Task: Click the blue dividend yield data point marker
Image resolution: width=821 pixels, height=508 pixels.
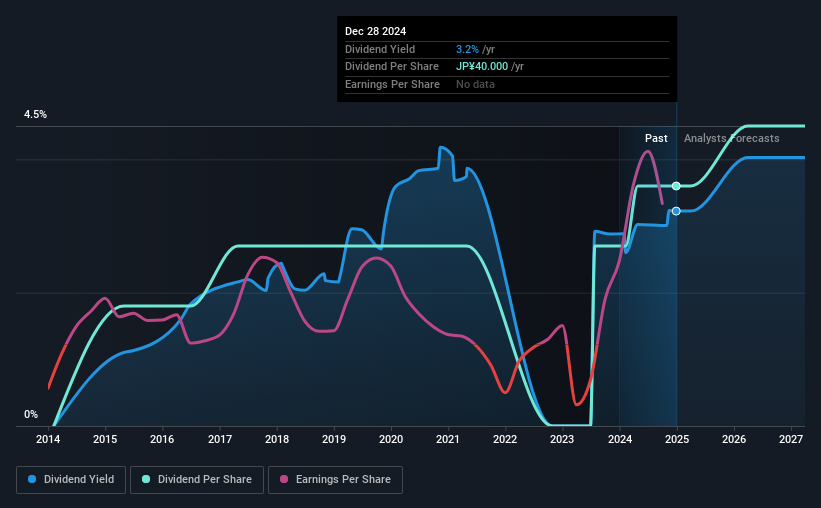Action: (x=676, y=211)
